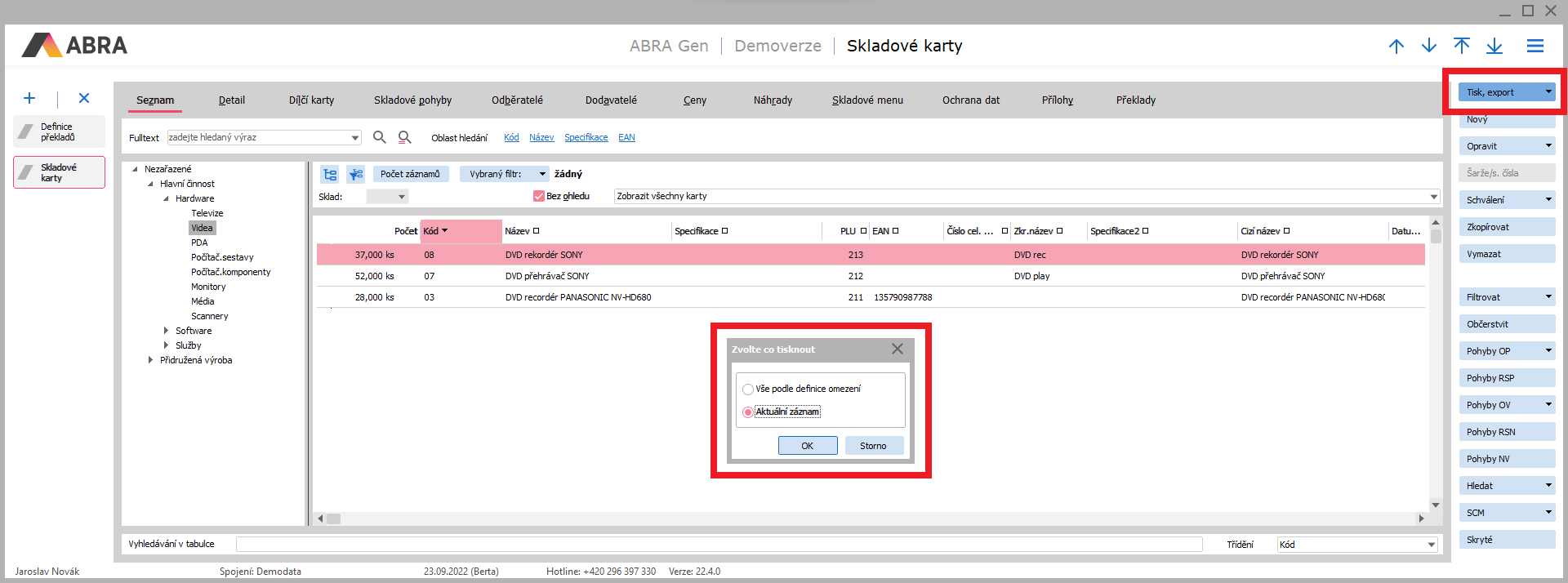
Task: Expand the Software tree node
Action: tap(166, 331)
